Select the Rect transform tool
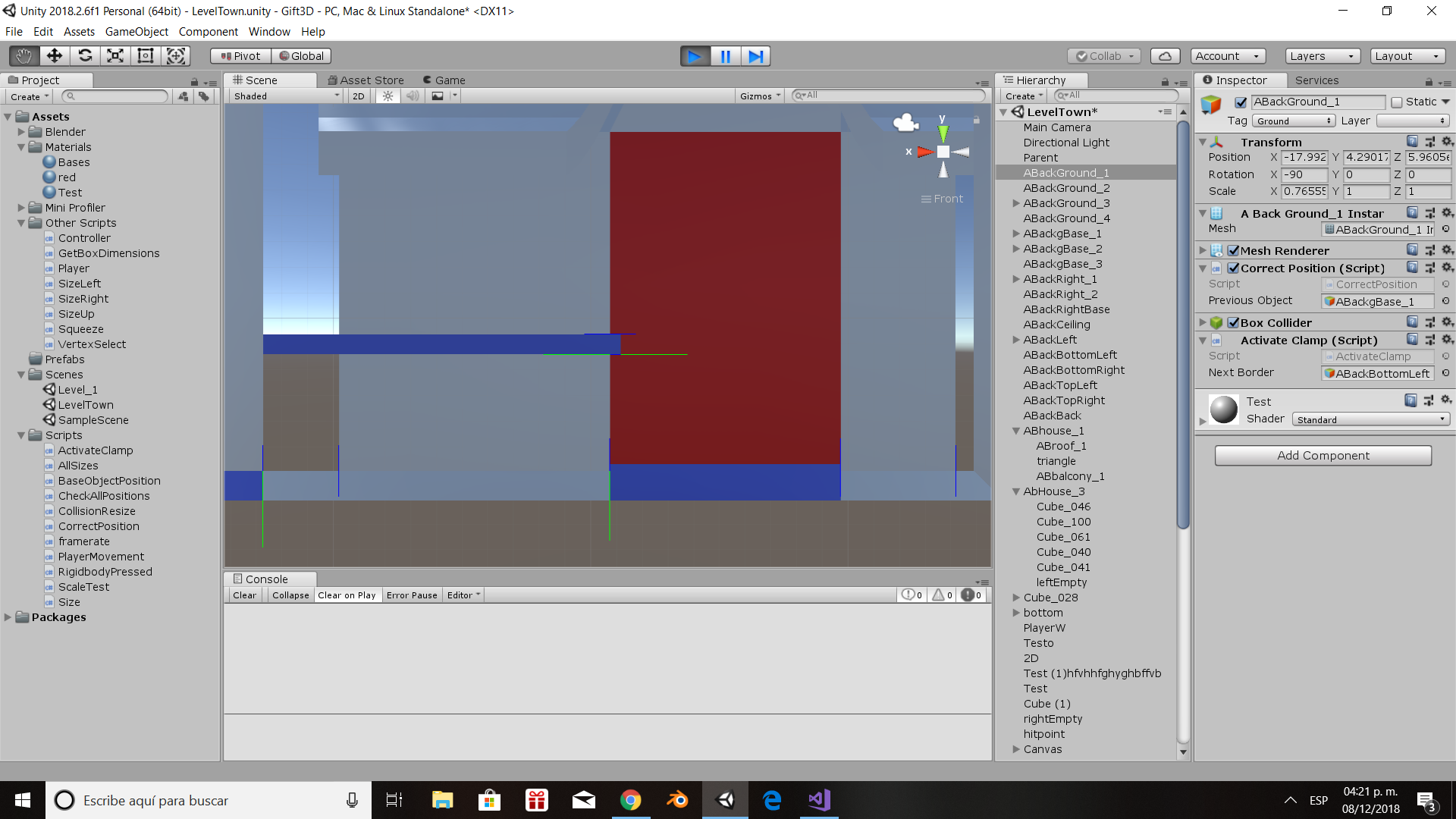 click(x=146, y=56)
